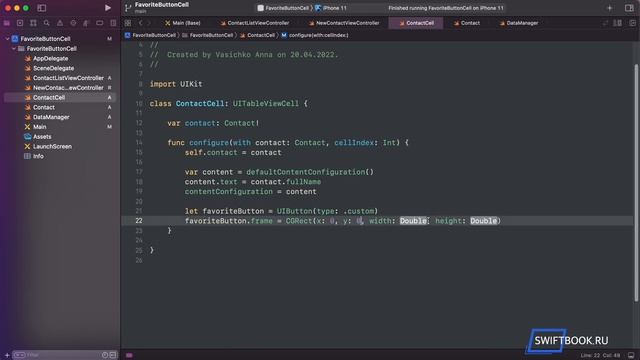Open the Symbol navigator
640x360 pixels.
tap(33, 23)
